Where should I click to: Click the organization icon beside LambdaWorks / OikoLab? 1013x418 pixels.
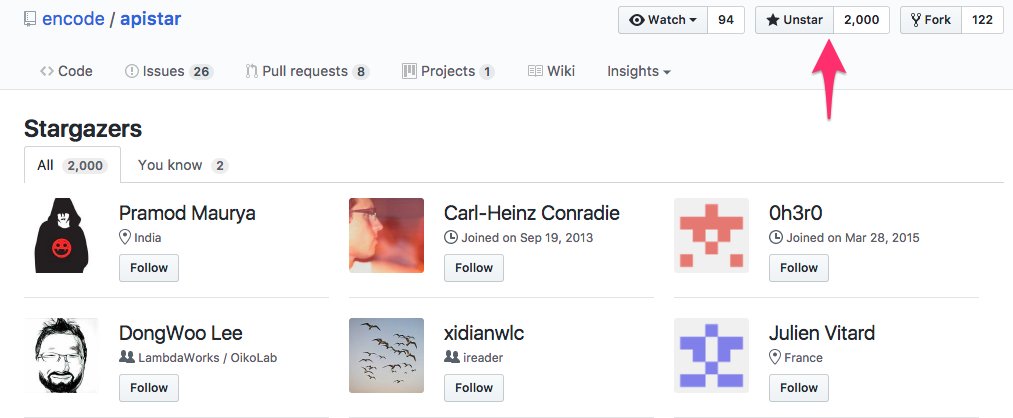[127, 357]
